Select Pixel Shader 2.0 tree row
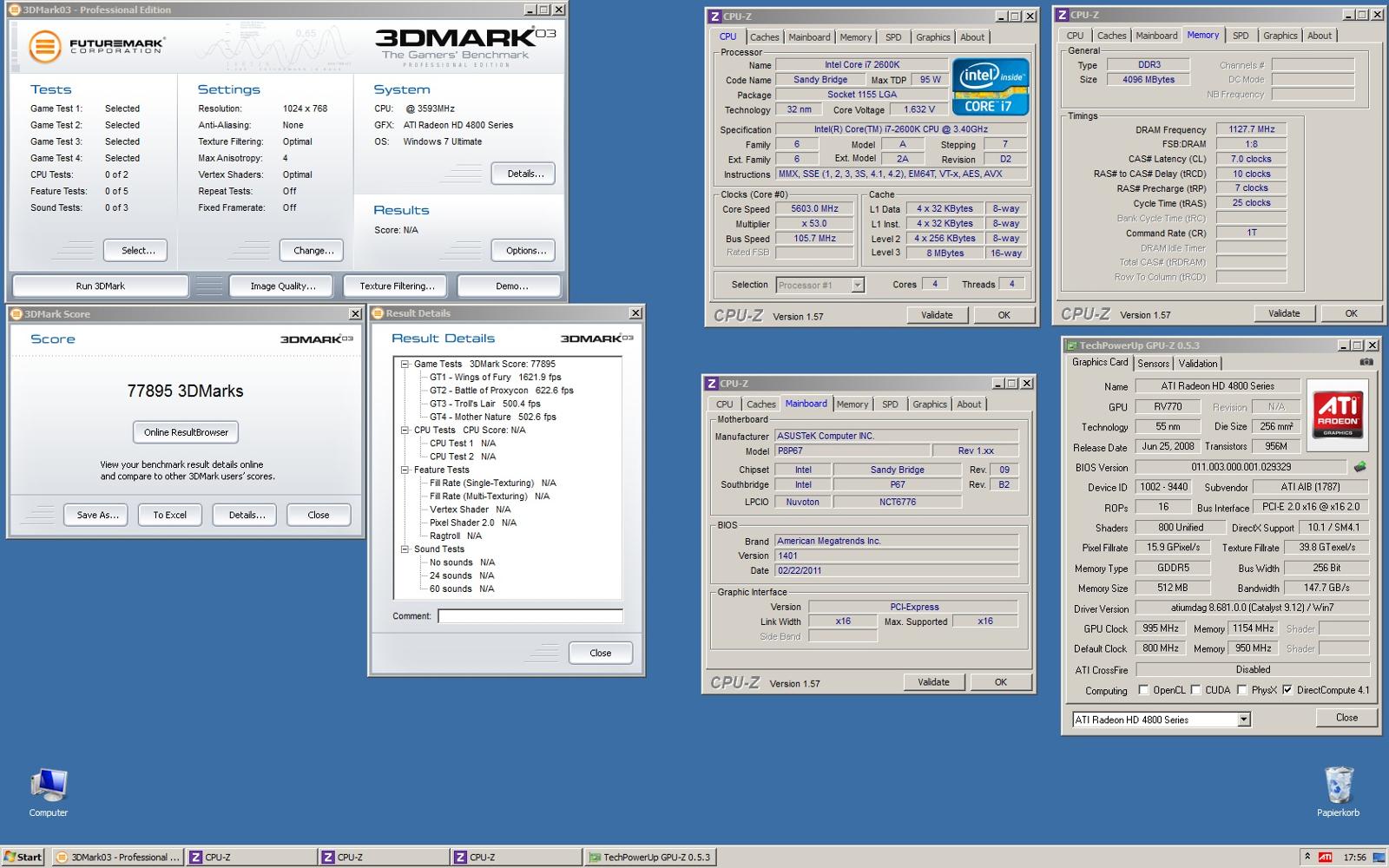The width and height of the screenshot is (1389, 868). click(473, 523)
